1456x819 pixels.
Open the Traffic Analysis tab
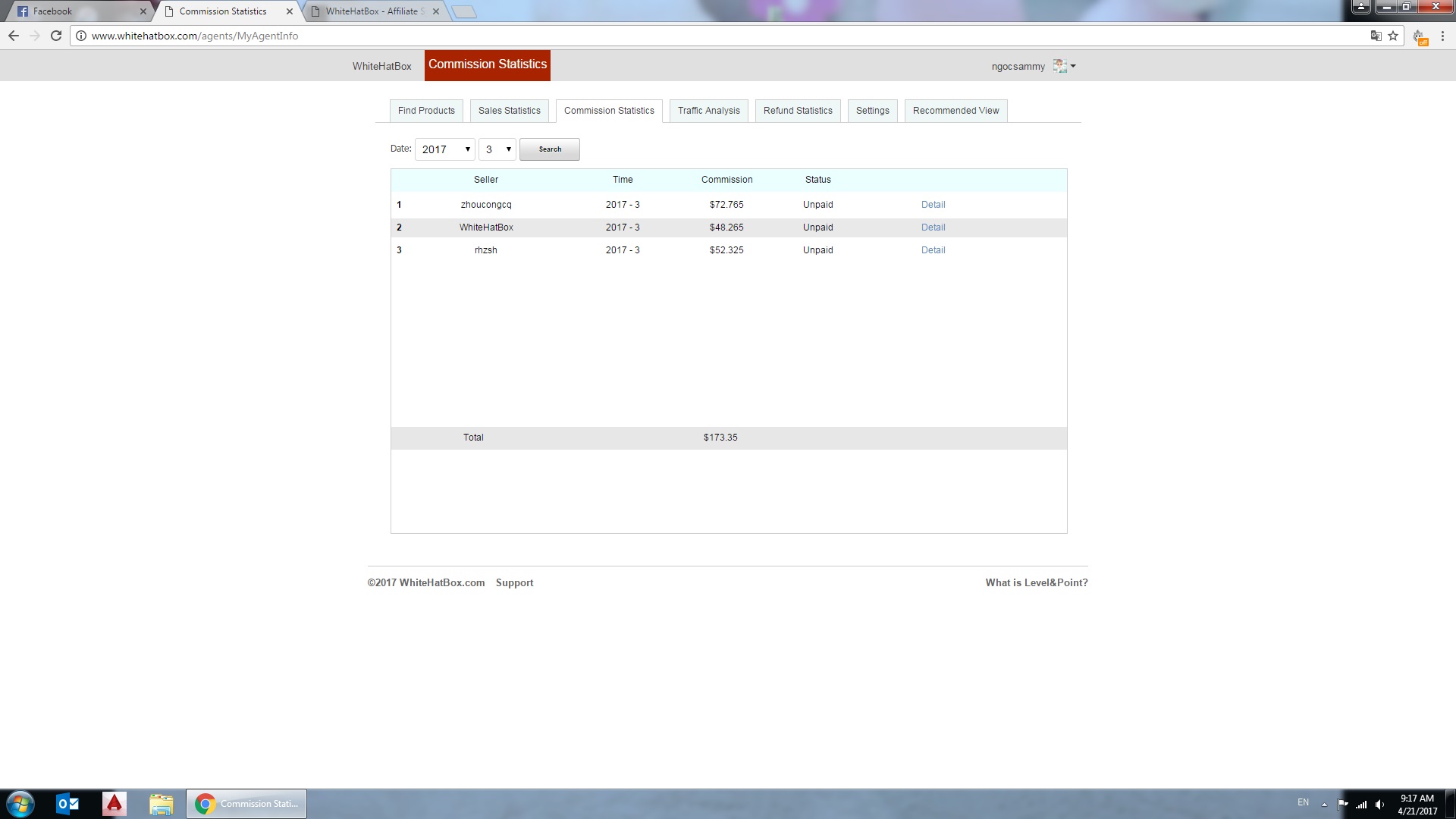tap(708, 111)
